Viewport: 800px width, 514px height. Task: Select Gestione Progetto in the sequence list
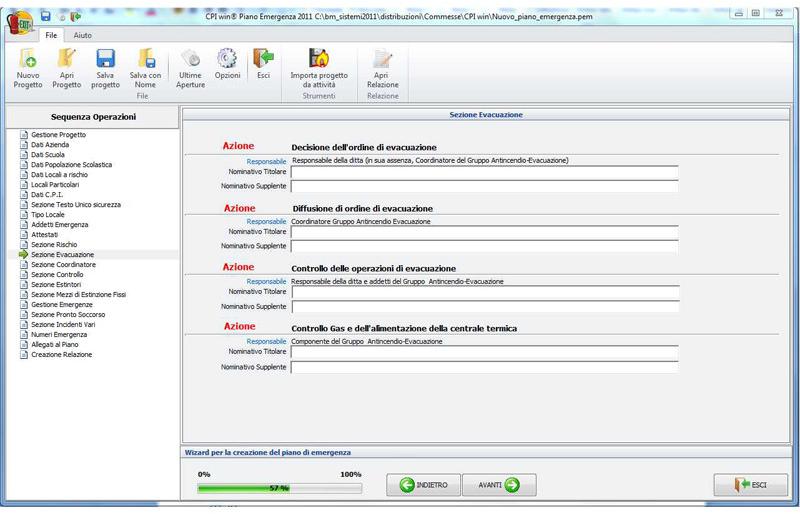(58, 134)
